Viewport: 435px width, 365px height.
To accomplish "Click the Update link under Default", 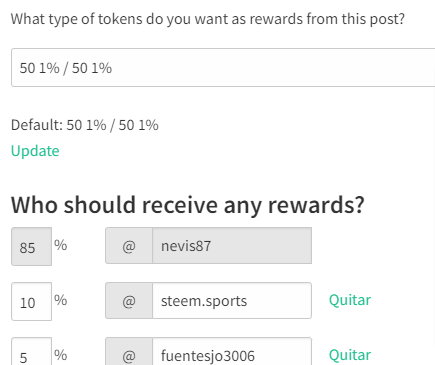I will [x=35, y=151].
